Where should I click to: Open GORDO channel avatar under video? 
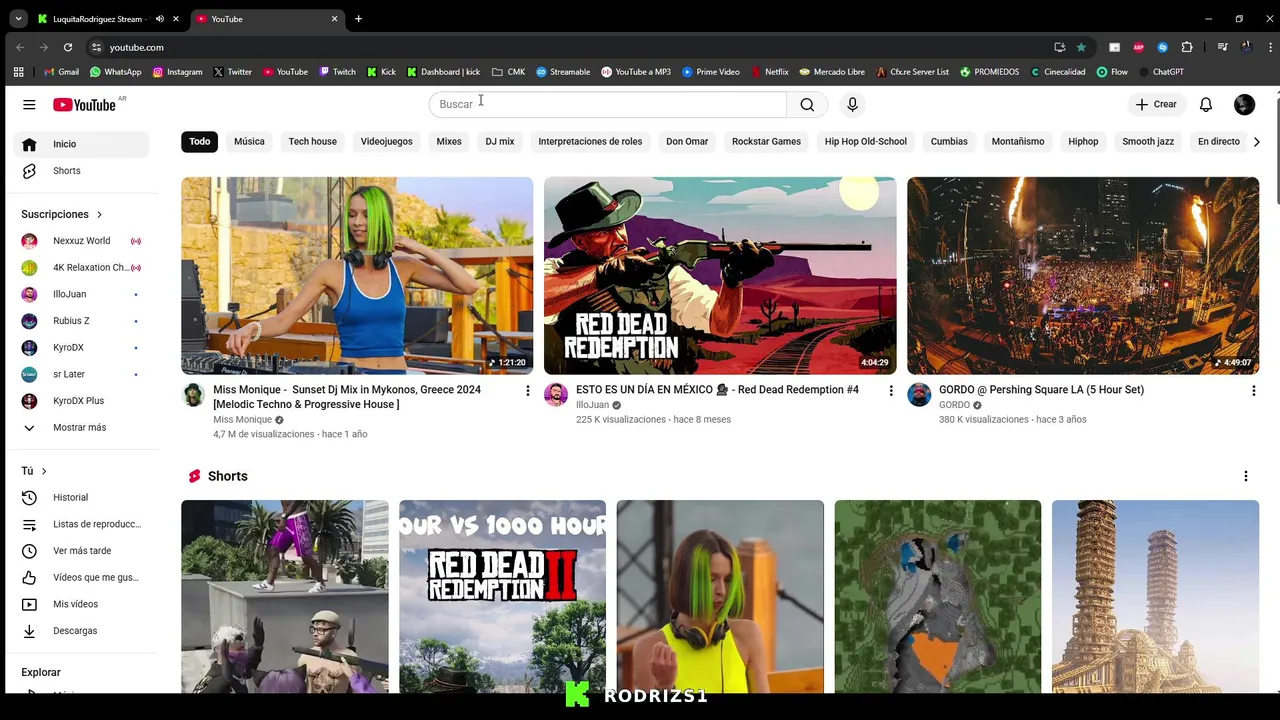(919, 394)
